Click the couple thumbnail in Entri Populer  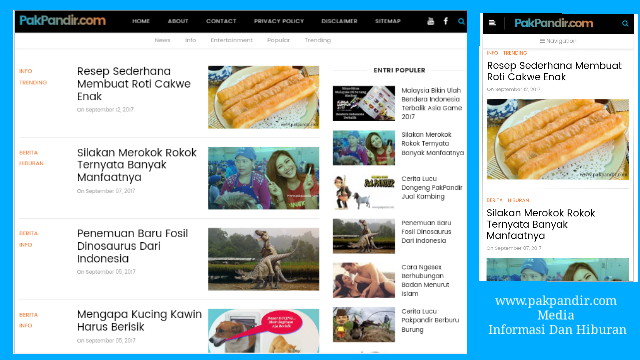pyautogui.click(x=364, y=280)
